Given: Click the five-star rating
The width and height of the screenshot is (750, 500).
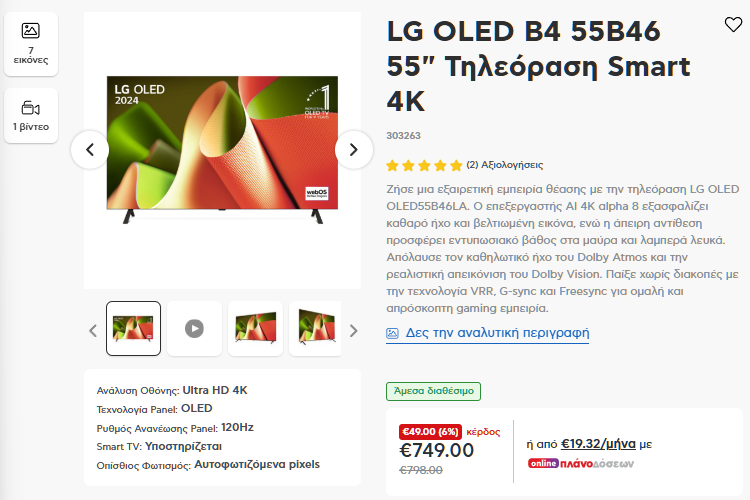Looking at the screenshot, I should click(x=424, y=165).
